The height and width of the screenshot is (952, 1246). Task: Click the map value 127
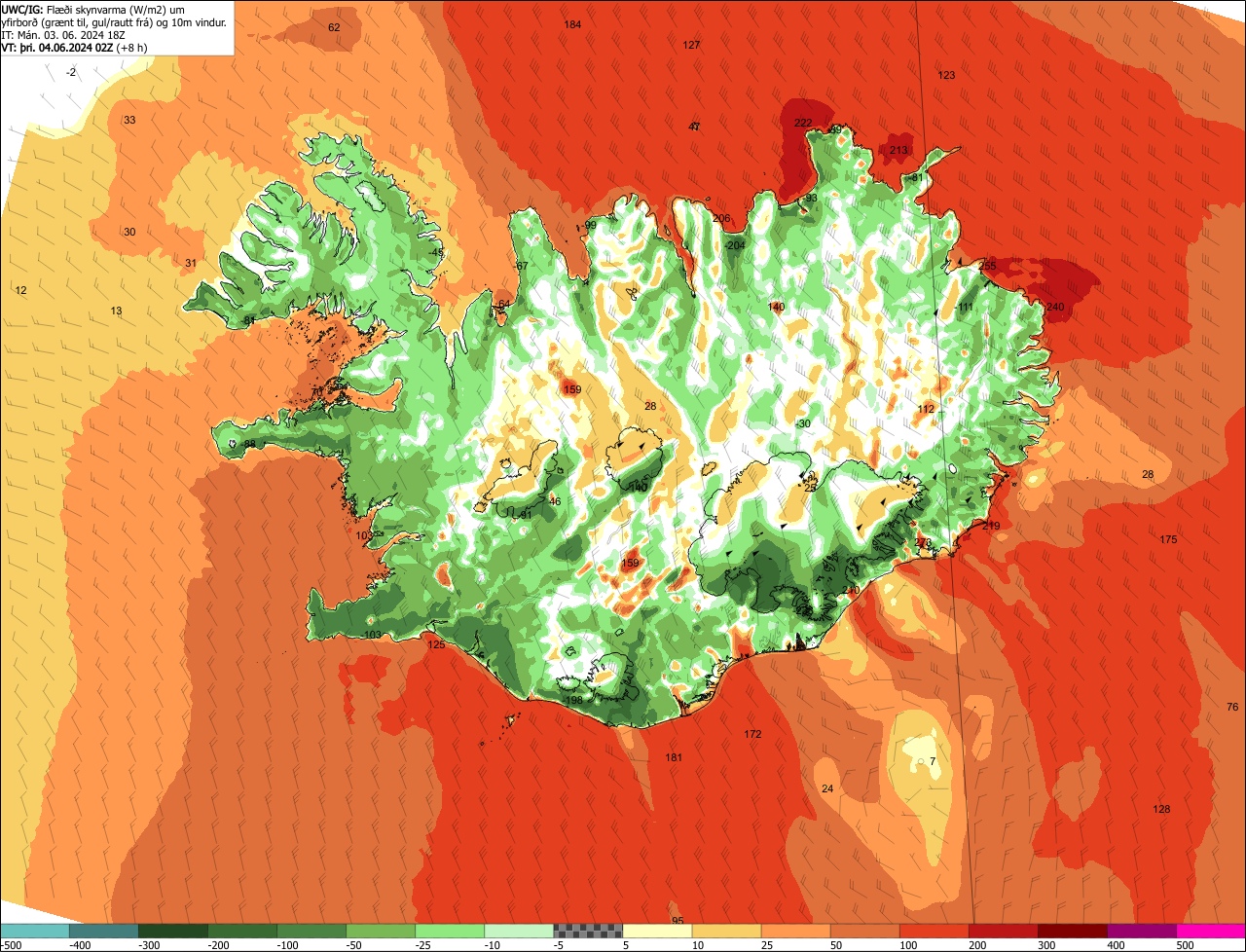pyautogui.click(x=692, y=46)
